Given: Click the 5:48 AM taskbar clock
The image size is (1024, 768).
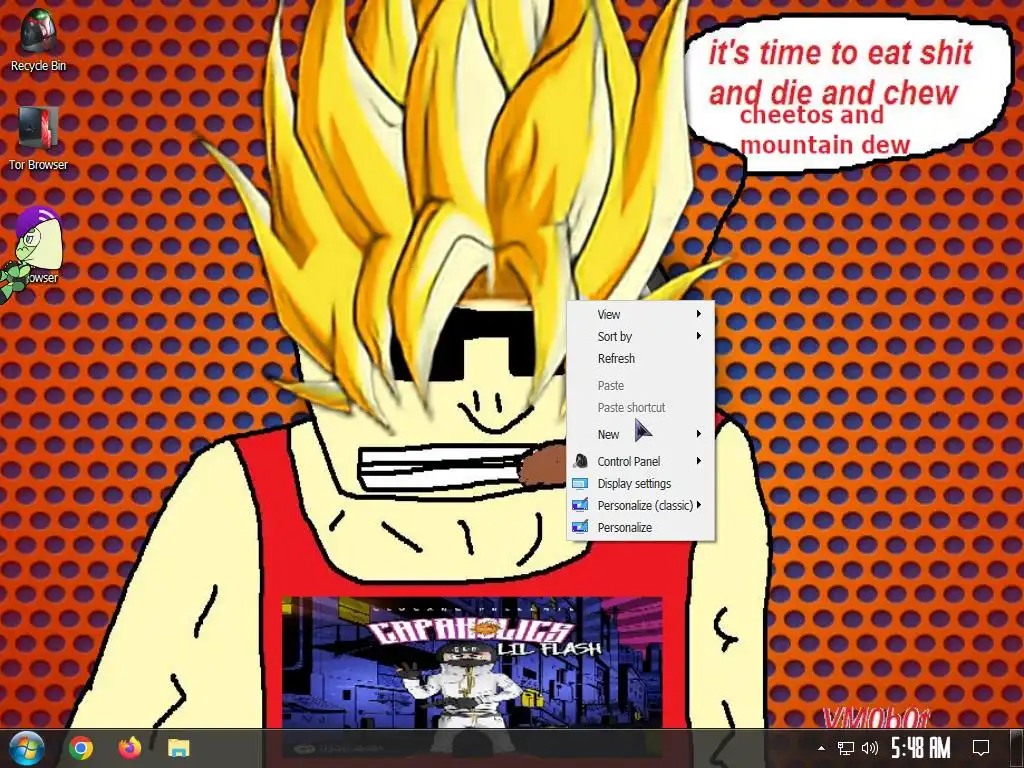Looking at the screenshot, I should [921, 748].
